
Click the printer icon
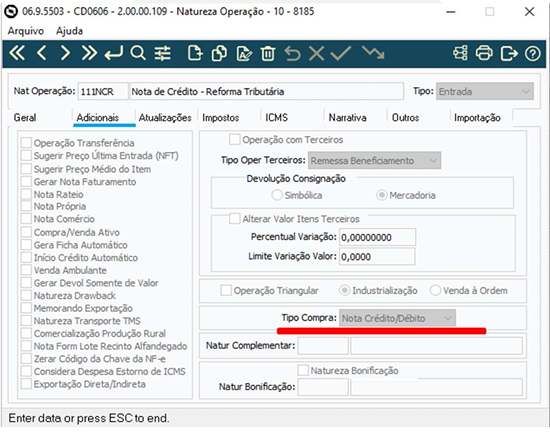click(x=484, y=54)
